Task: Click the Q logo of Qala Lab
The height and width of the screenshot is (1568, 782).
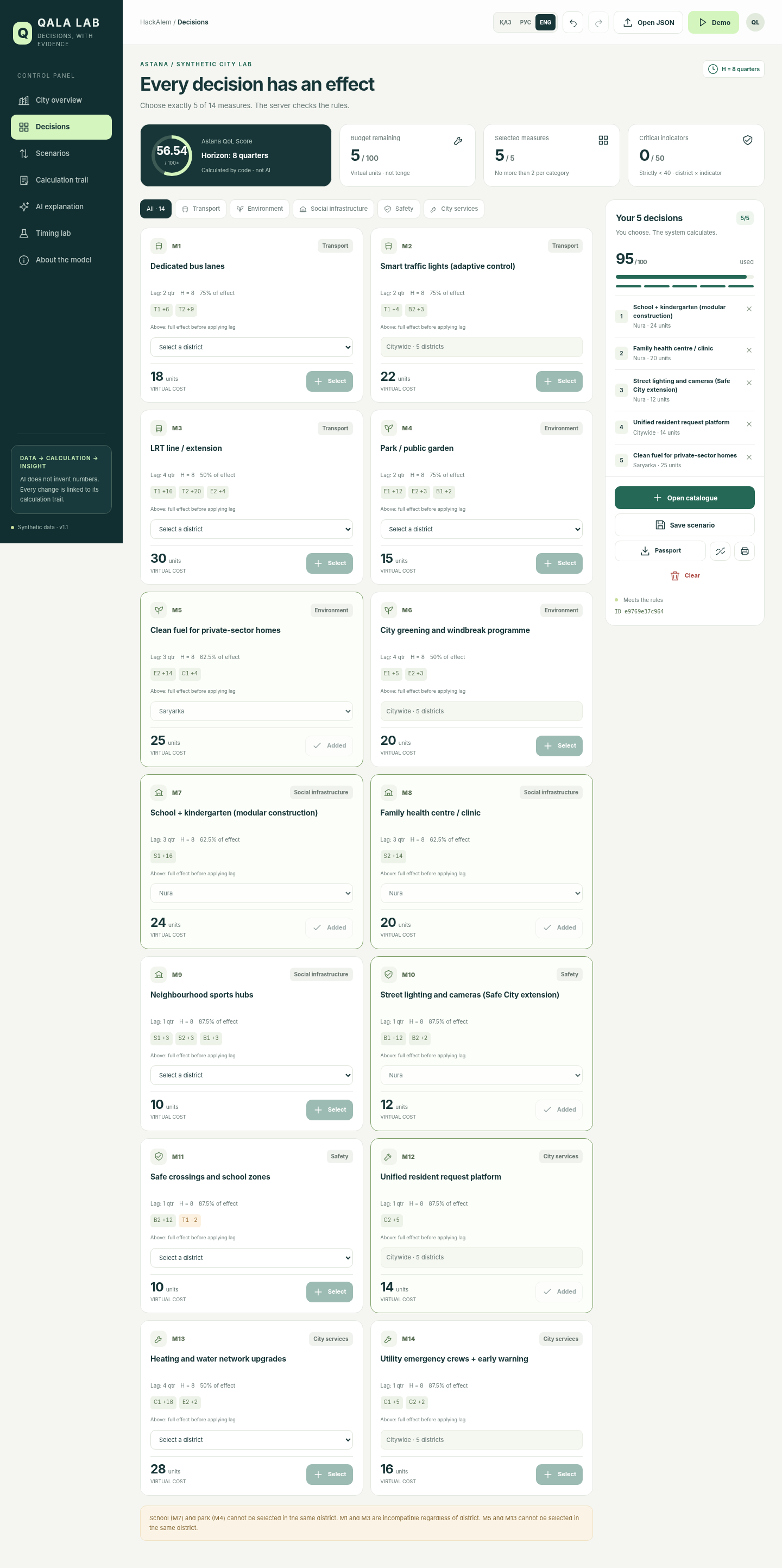Action: [x=22, y=33]
